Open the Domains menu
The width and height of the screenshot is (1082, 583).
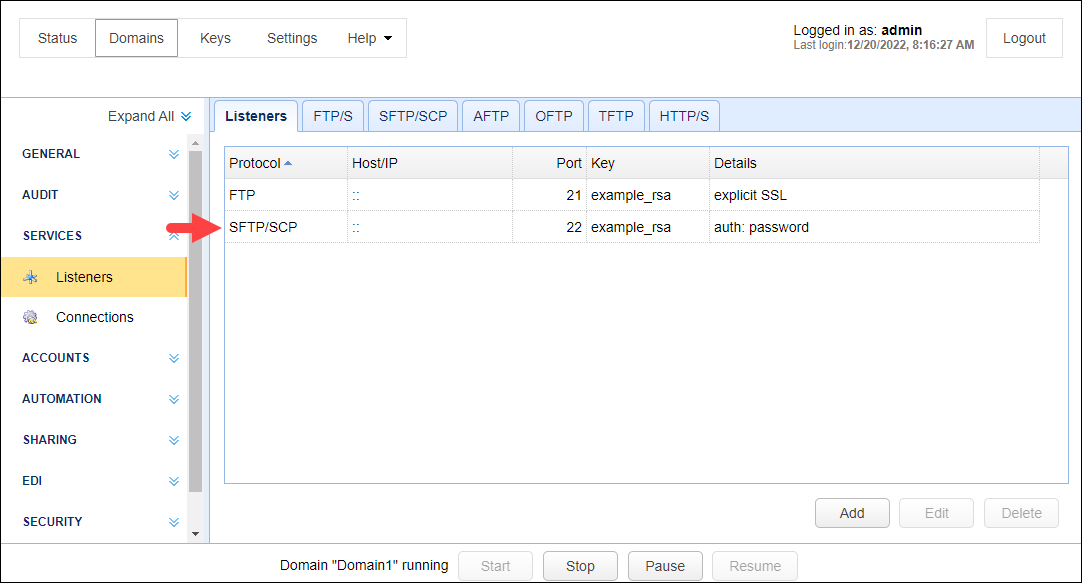point(137,38)
